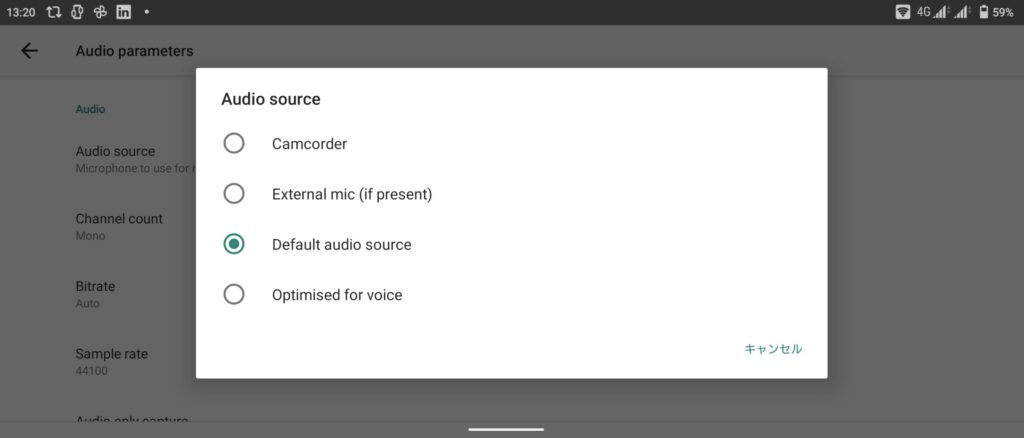Tap the sync notification icon in status bar
This screenshot has height=438, width=1024.
[x=54, y=12]
